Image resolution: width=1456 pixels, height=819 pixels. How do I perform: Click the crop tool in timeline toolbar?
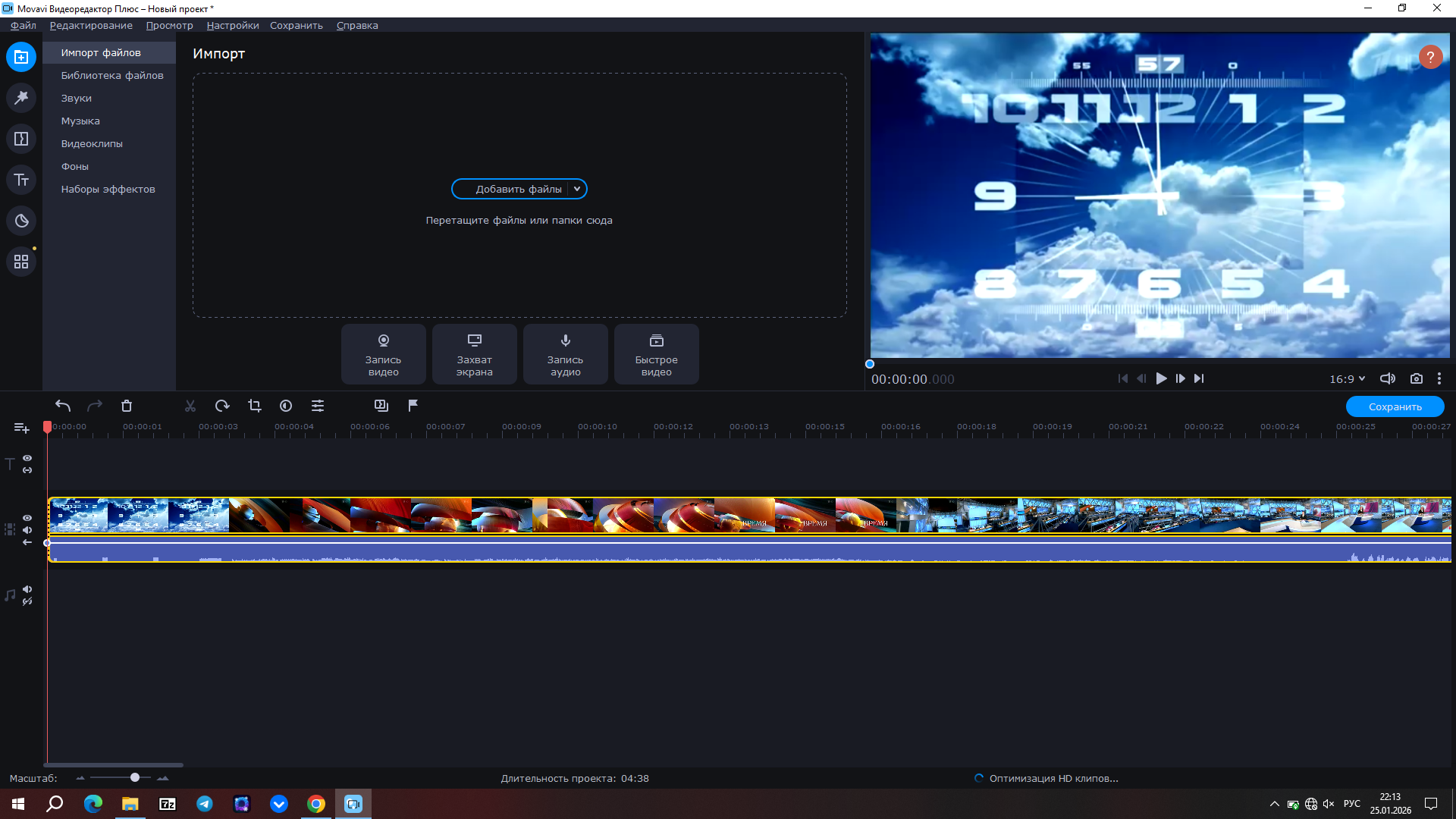255,406
